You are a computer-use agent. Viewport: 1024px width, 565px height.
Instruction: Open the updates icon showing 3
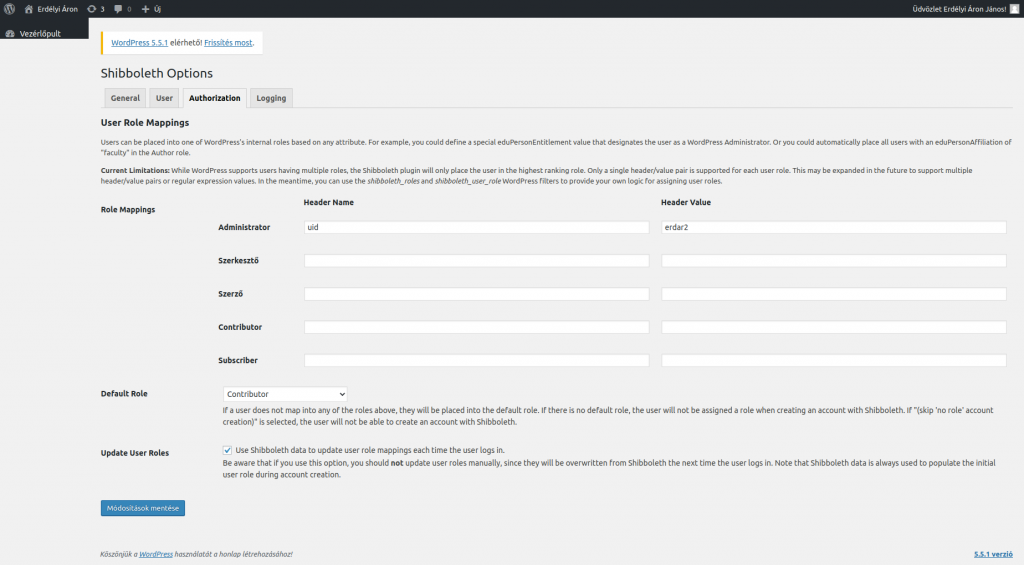(91, 9)
